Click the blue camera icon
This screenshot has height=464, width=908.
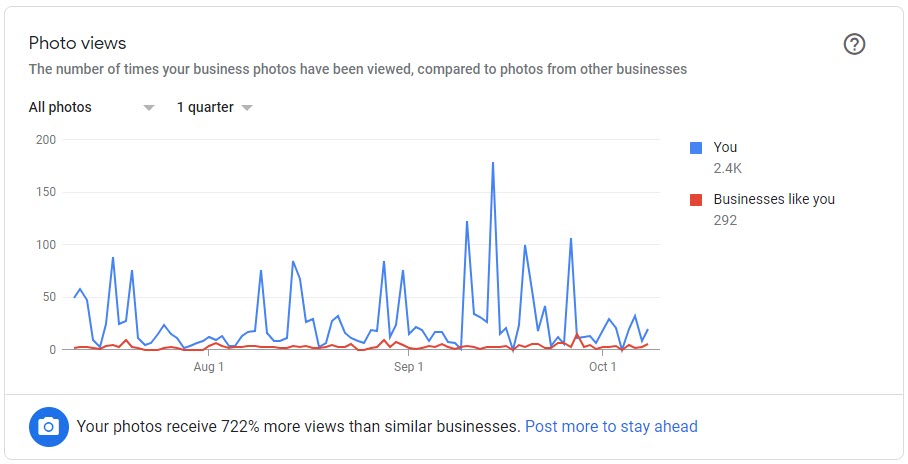(48, 426)
